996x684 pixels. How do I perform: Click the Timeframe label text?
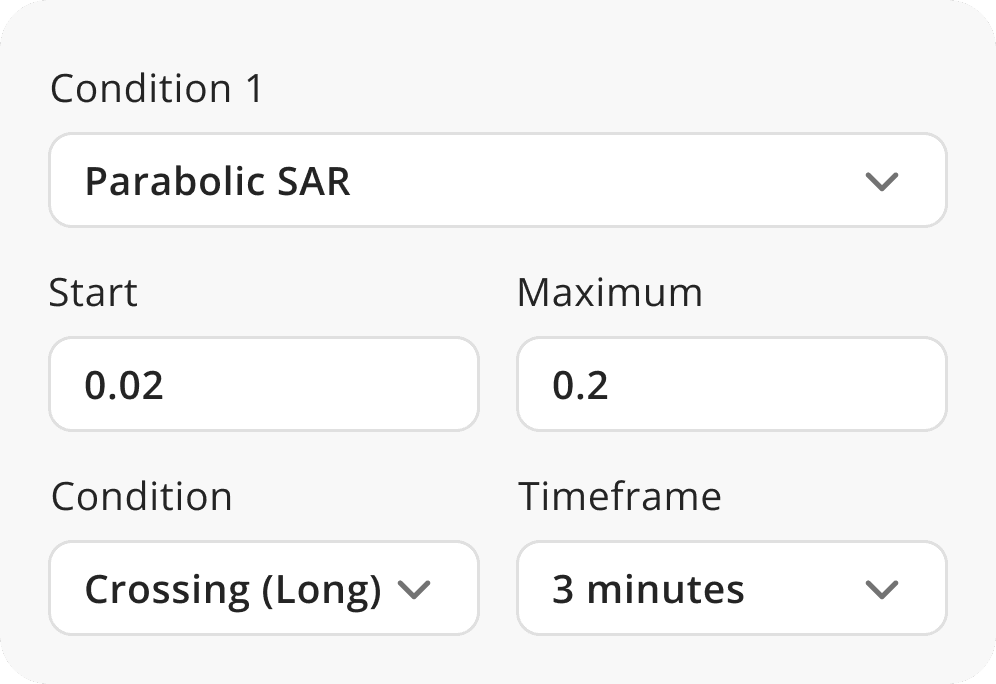(619, 497)
